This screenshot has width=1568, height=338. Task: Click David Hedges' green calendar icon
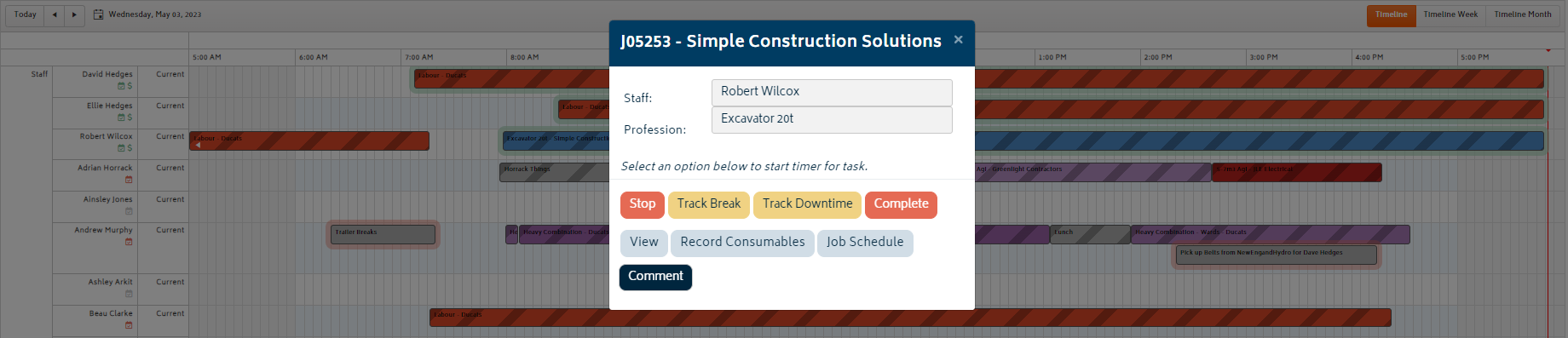coord(121,86)
